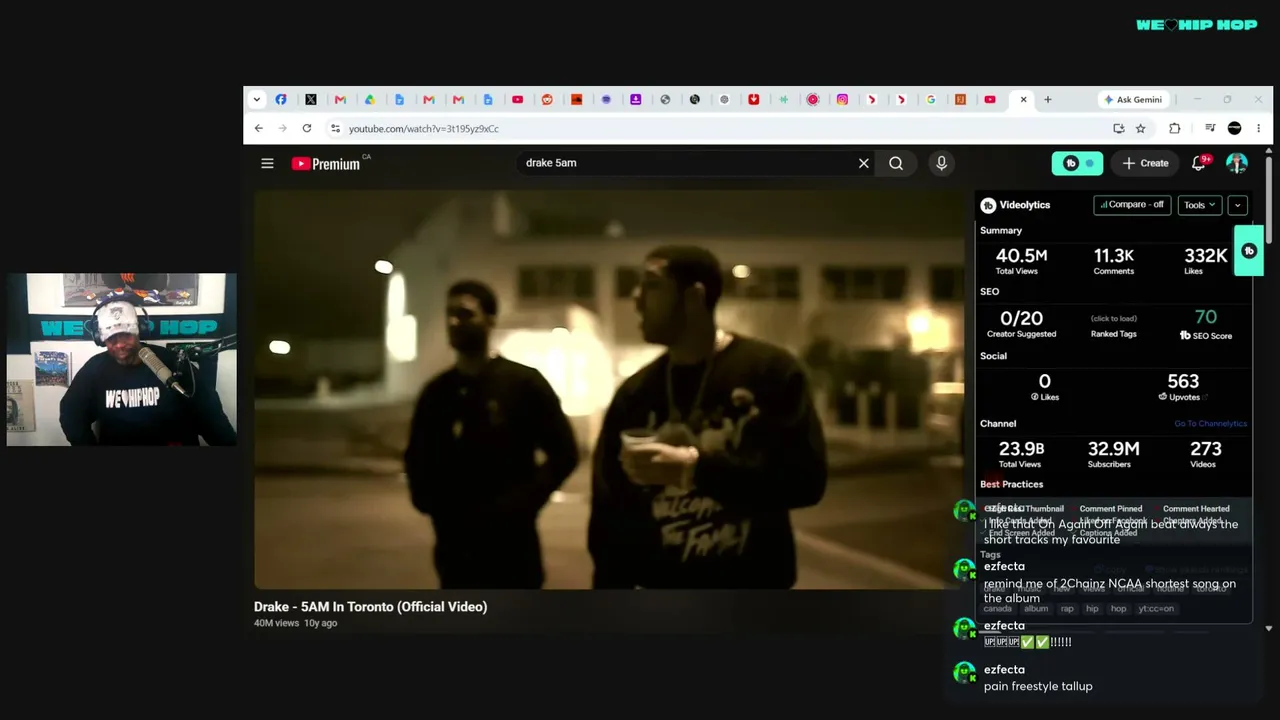The image size is (1280, 720).
Task: Click the YouTube search input field
Action: pos(685,163)
